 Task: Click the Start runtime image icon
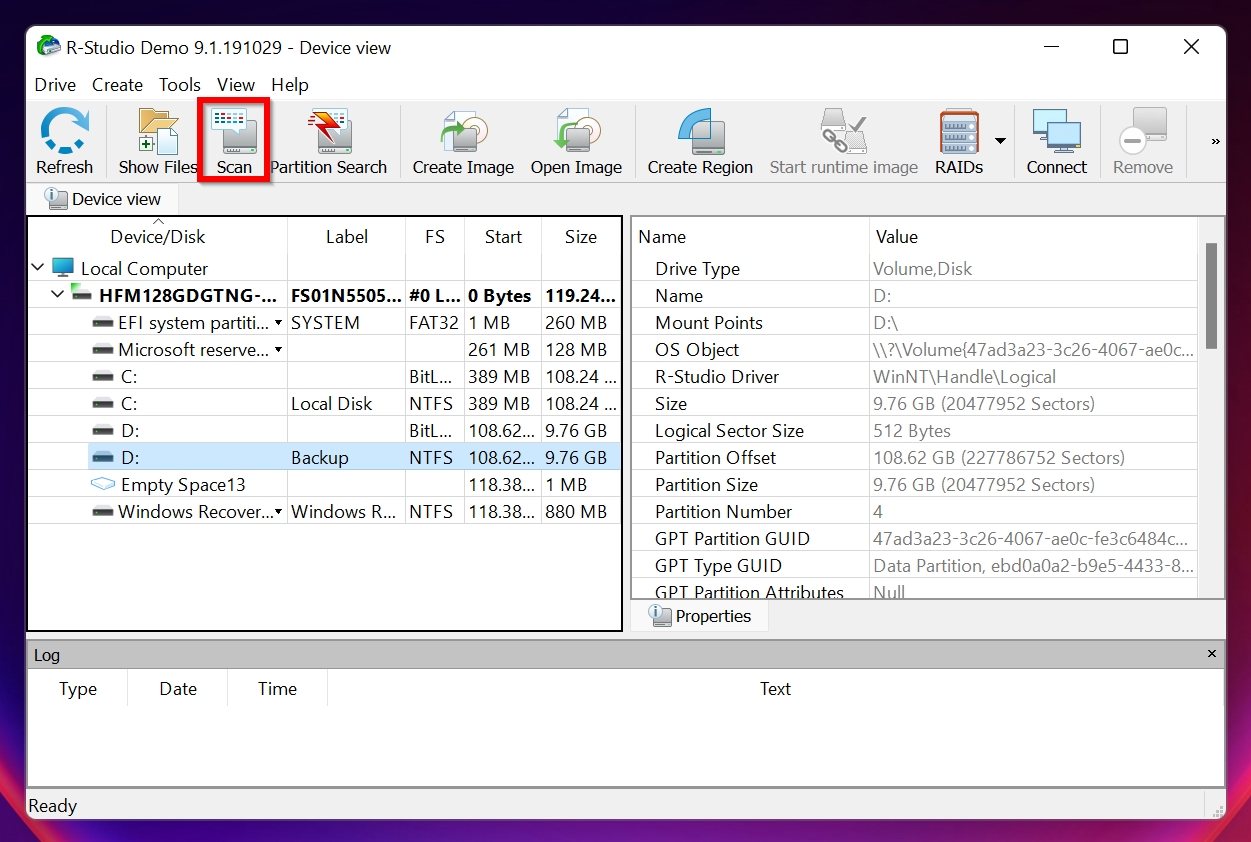(x=843, y=142)
